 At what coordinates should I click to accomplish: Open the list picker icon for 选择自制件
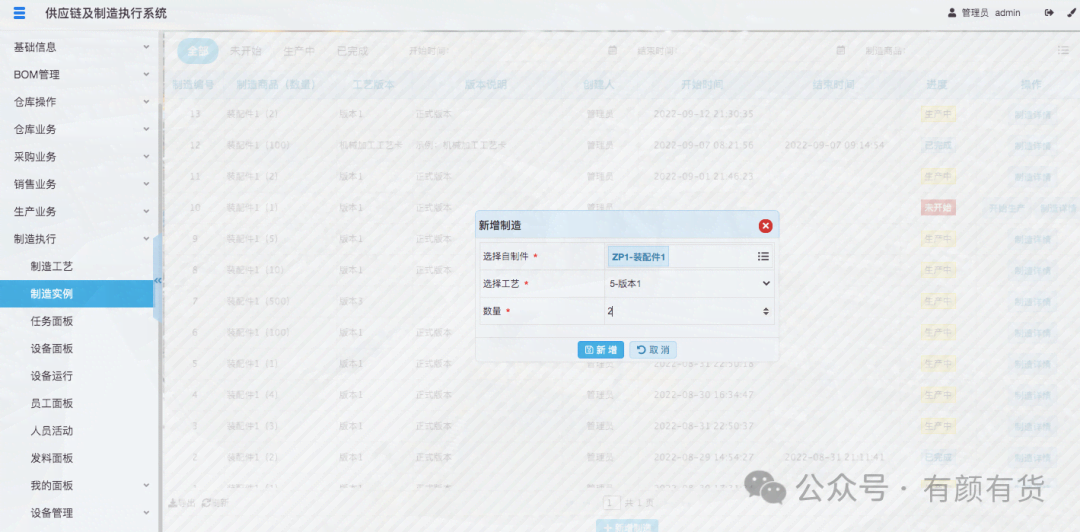[x=763, y=256]
